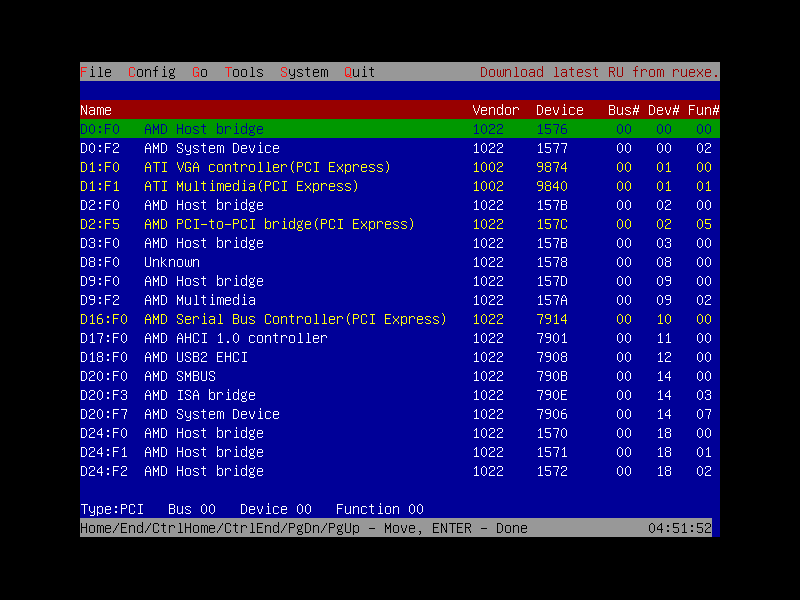Viewport: 800px width, 600px height.
Task: Select the D20:F3 AMD ISA bridge row
Action: pyautogui.click(x=400, y=395)
